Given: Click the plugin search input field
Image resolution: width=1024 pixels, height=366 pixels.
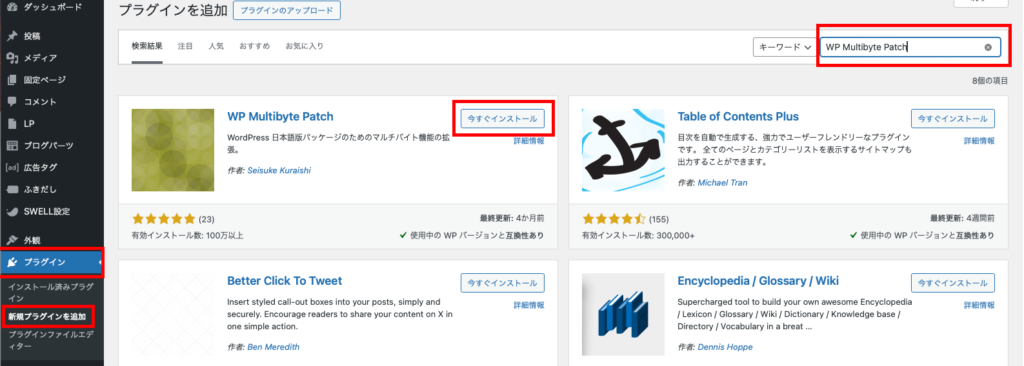Looking at the screenshot, I should point(910,47).
